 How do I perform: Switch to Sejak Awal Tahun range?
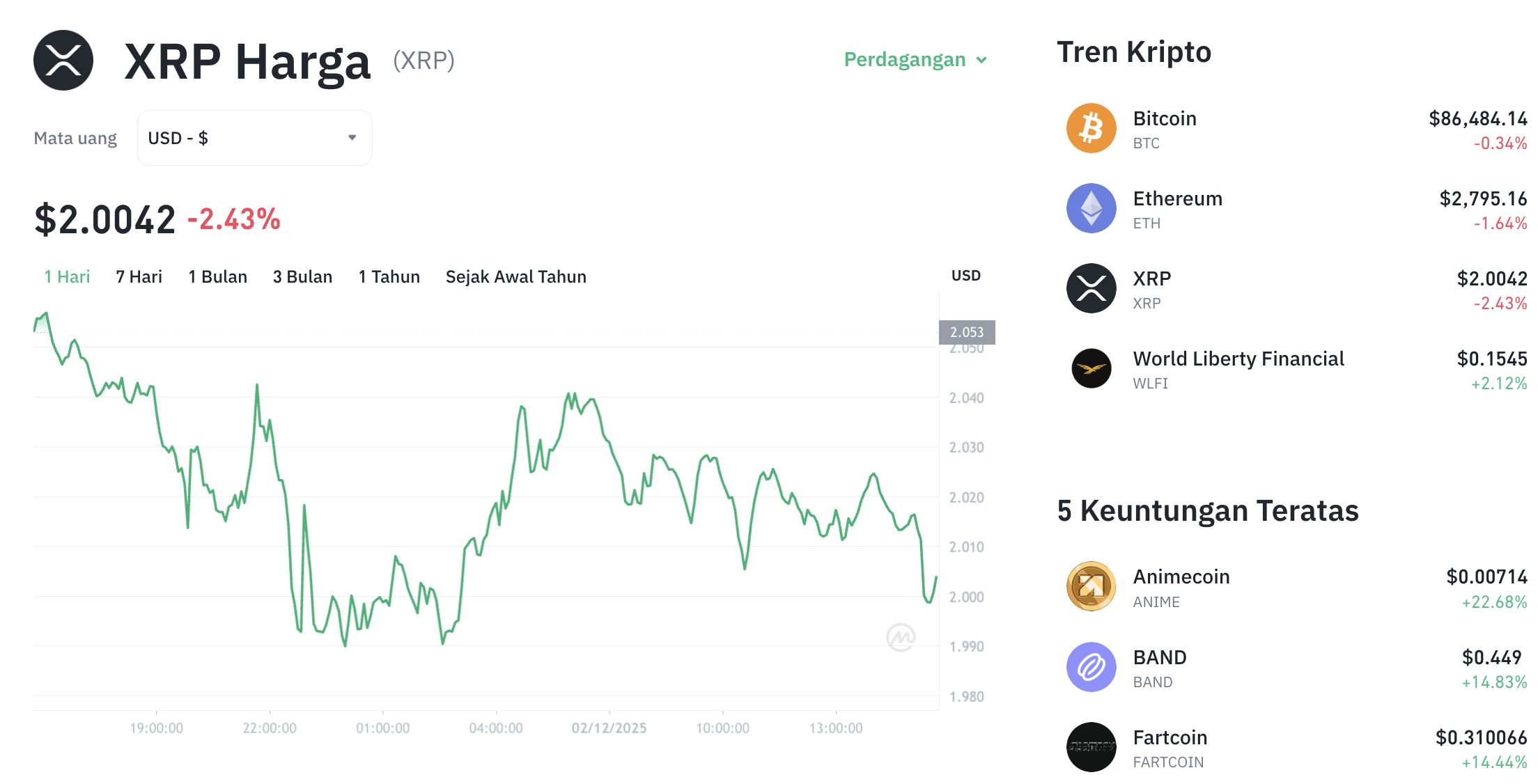pyautogui.click(x=515, y=276)
